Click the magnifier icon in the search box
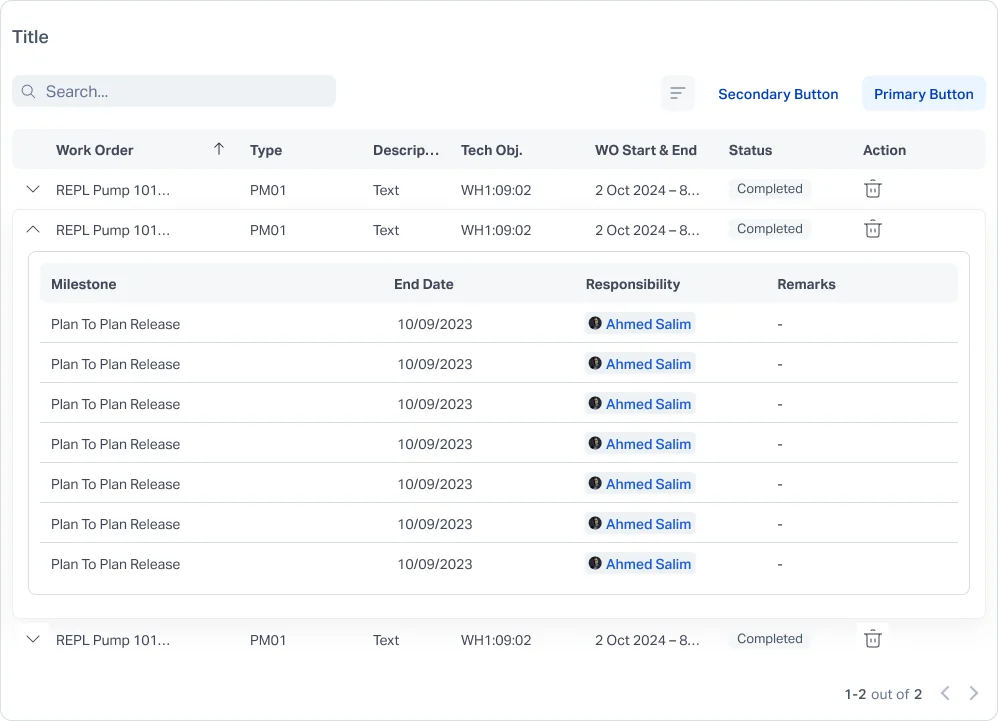The image size is (998, 721). [28, 92]
